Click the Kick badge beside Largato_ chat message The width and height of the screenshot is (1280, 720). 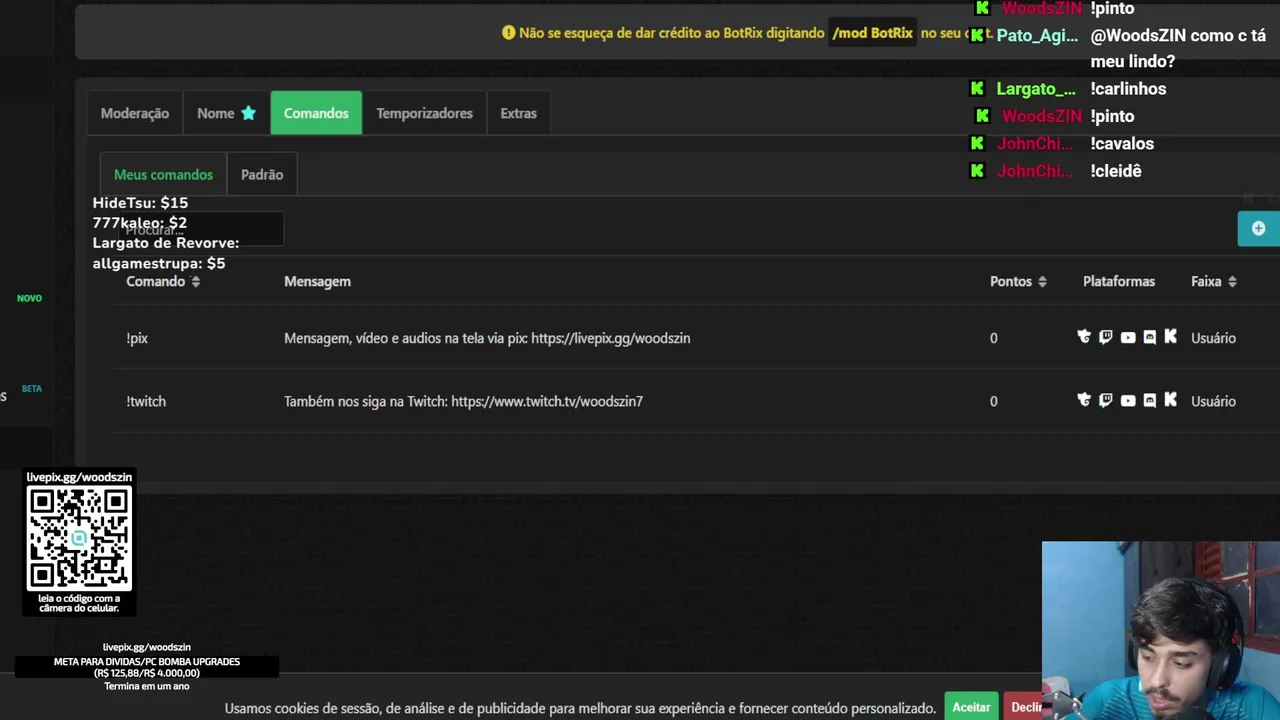coord(977,89)
